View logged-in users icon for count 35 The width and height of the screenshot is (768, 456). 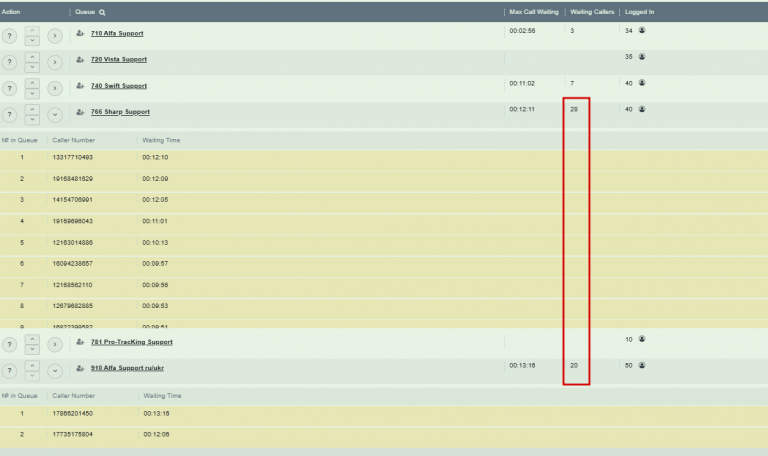click(642, 57)
